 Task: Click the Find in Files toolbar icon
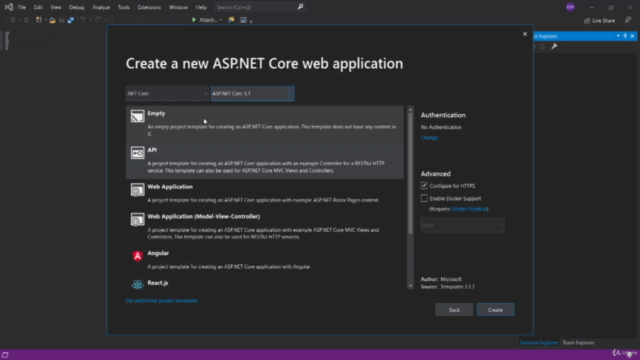point(231,20)
